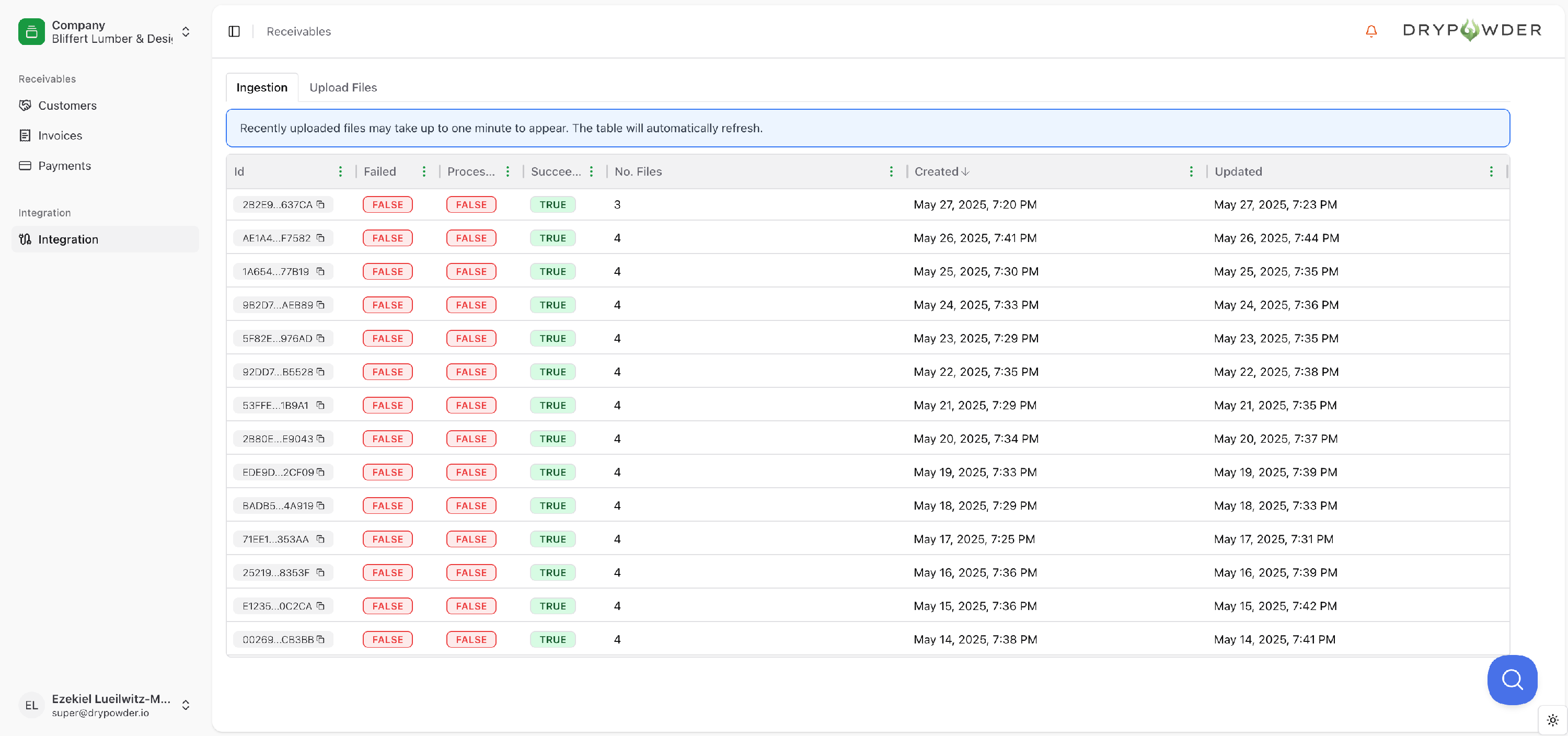Toggle light theme sun icon
This screenshot has height=736, width=1568.
tap(1553, 720)
